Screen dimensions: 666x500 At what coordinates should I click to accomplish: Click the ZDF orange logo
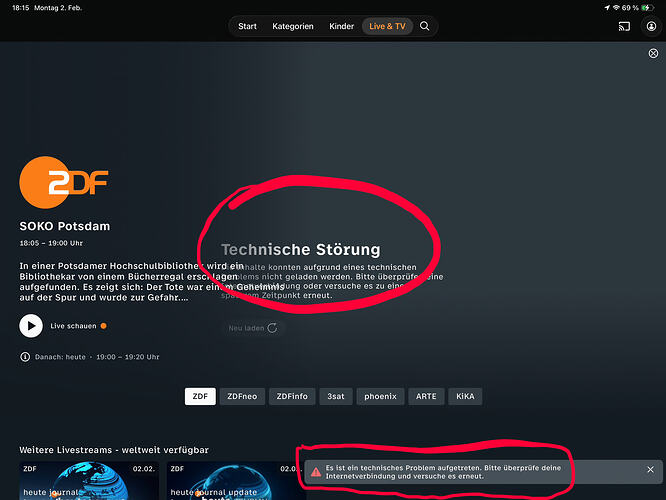click(63, 182)
